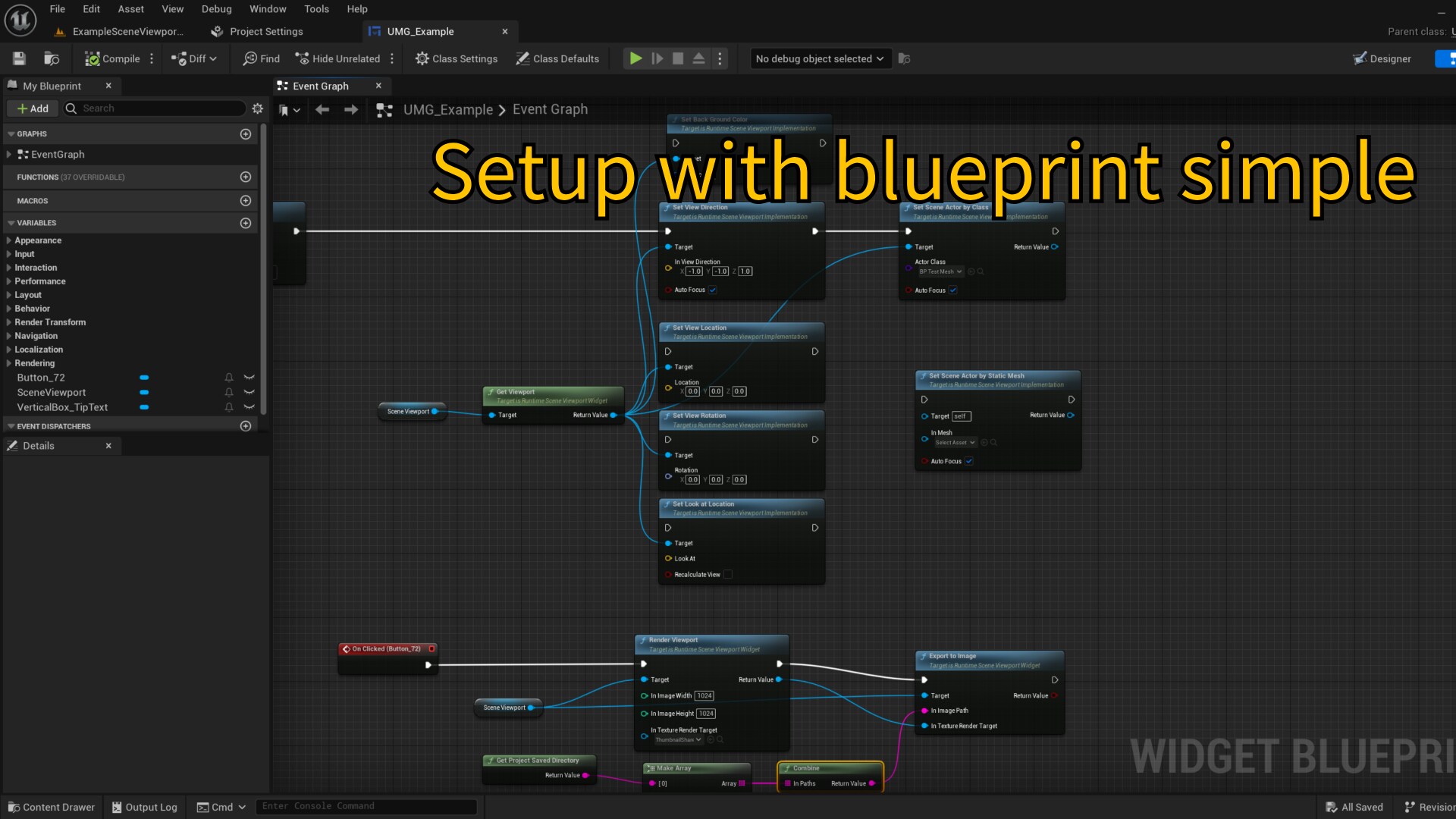Toggle Recalculate View checkbox
Image resolution: width=1456 pixels, height=819 pixels.
728,574
